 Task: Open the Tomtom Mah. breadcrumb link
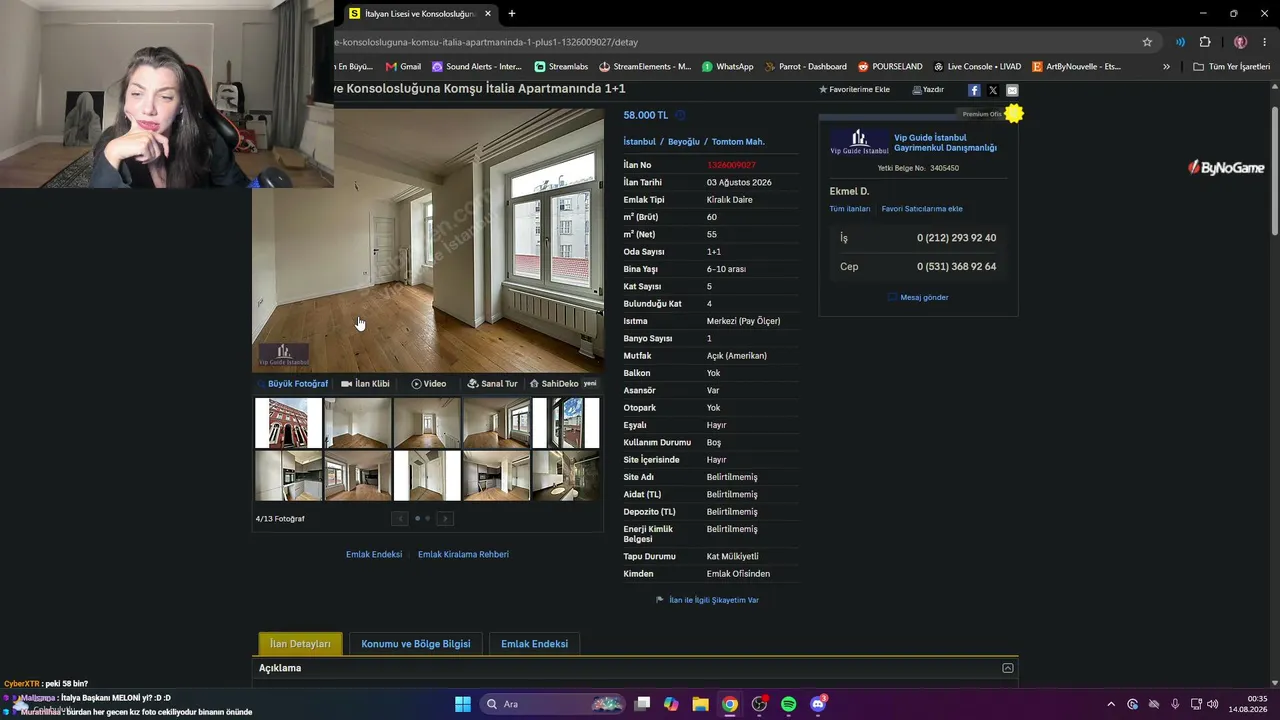click(738, 142)
